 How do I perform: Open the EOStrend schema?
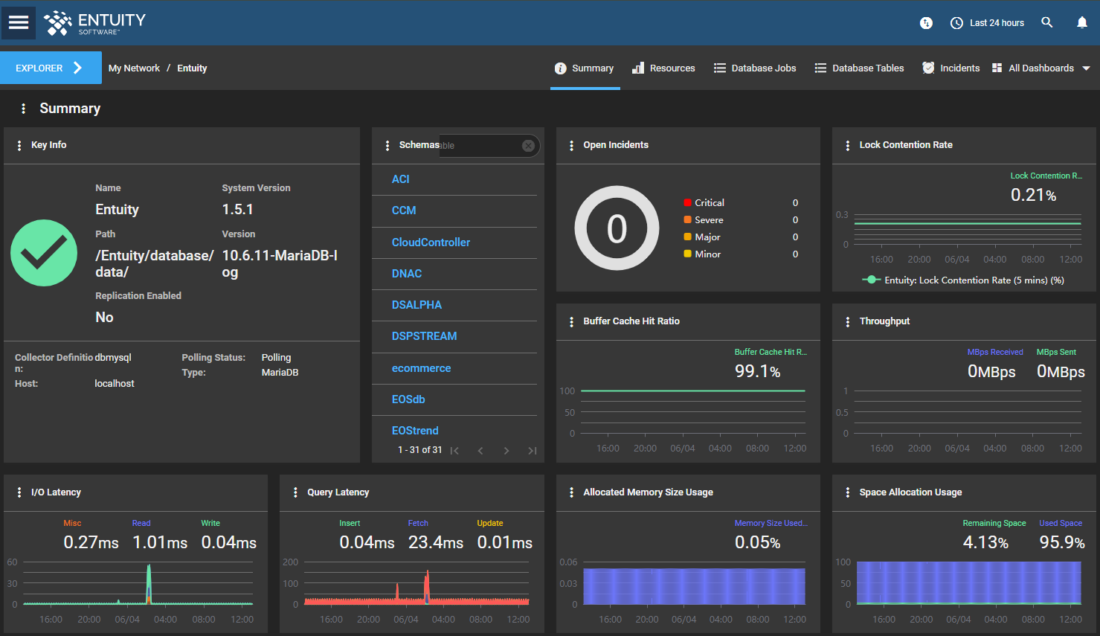[x=415, y=431]
